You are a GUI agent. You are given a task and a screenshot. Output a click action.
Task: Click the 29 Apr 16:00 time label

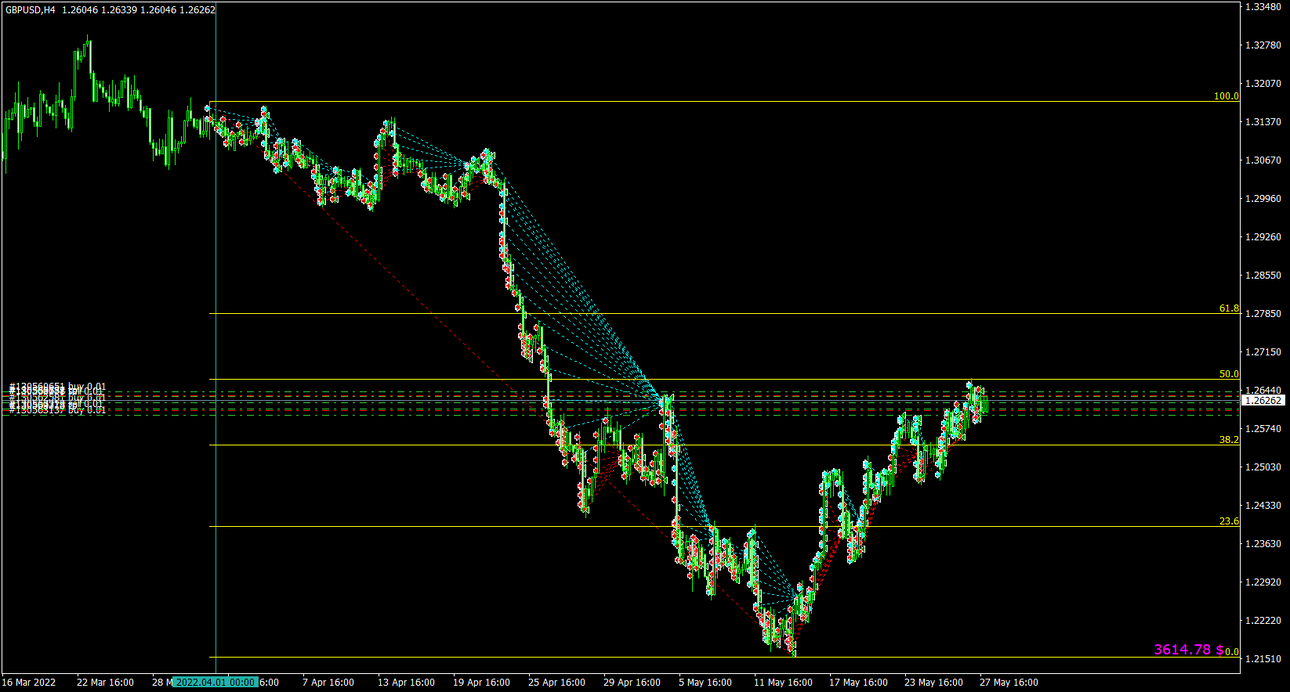click(633, 682)
